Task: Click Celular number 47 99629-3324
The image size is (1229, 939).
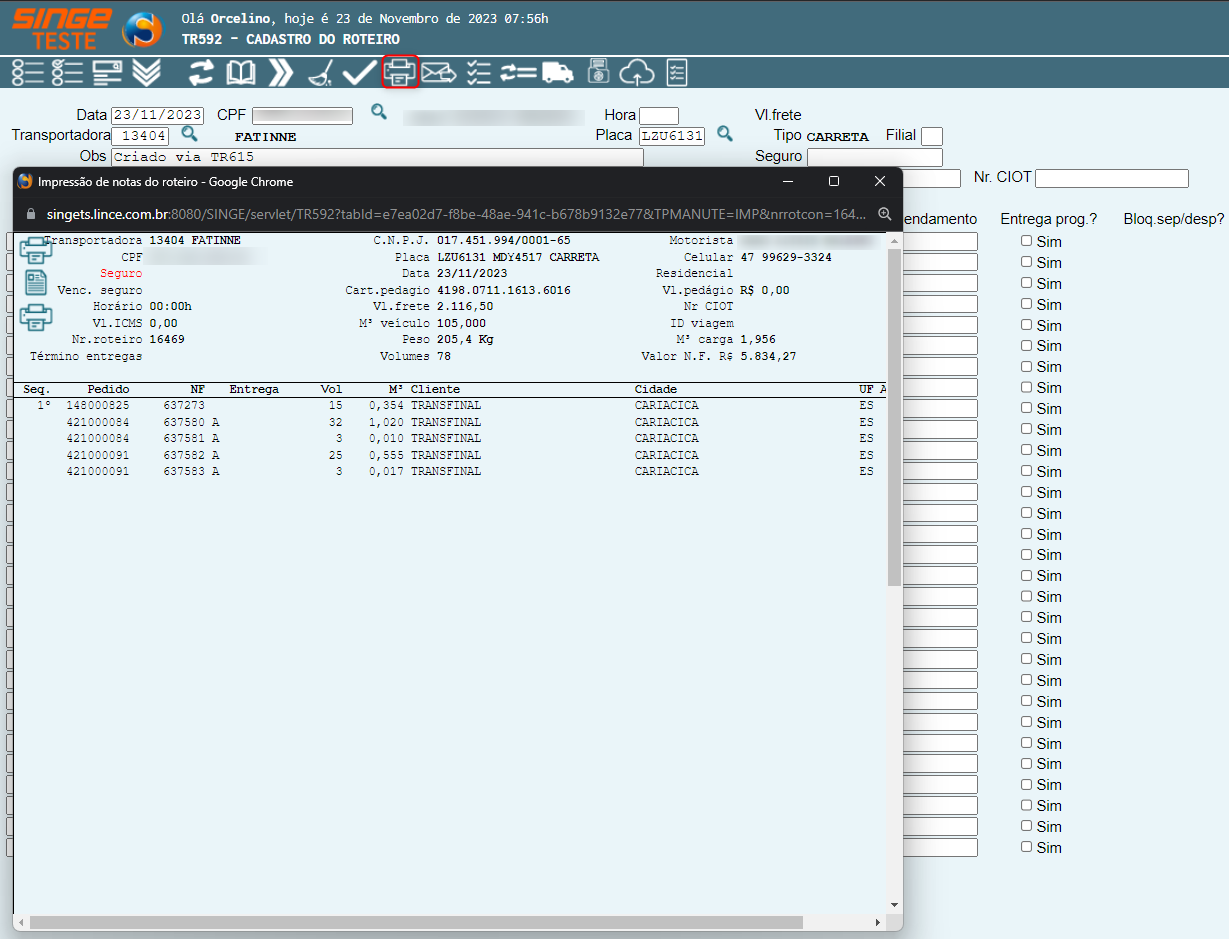Action: pyautogui.click(x=786, y=257)
